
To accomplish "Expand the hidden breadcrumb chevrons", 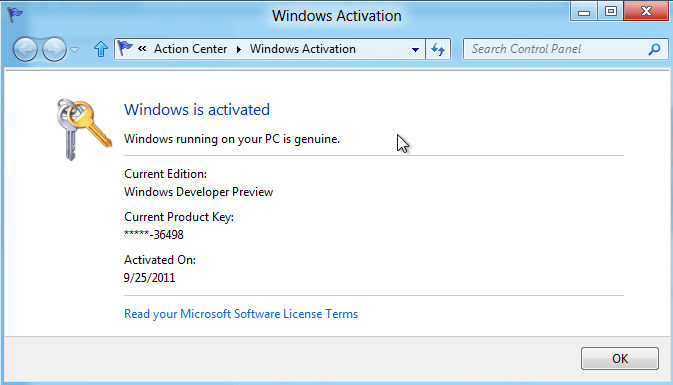I will click(142, 49).
